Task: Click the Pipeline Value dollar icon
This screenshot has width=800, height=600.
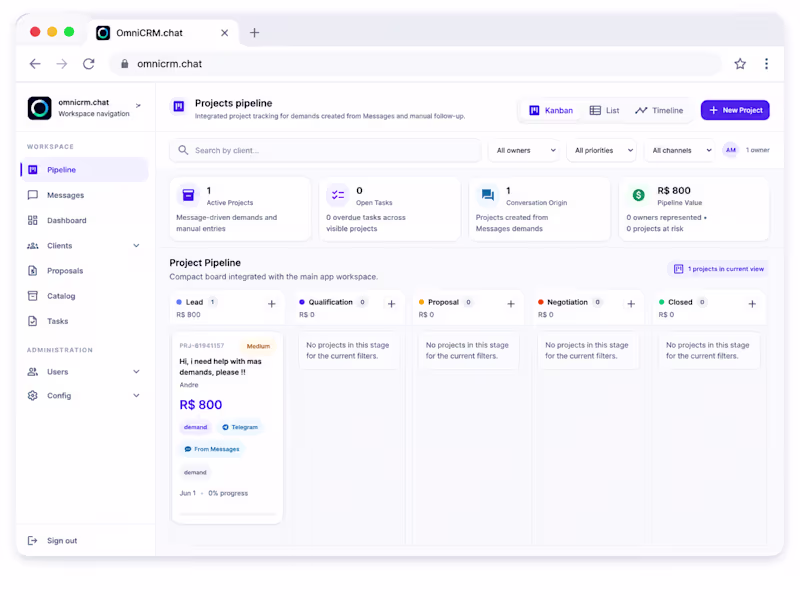Action: coord(638,195)
